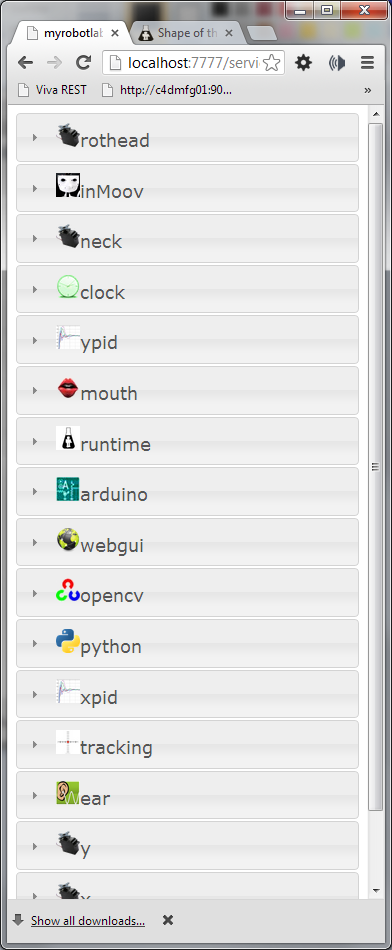The image size is (392, 950).
Task: Bookmark this page with star icon
Action: 272,62
